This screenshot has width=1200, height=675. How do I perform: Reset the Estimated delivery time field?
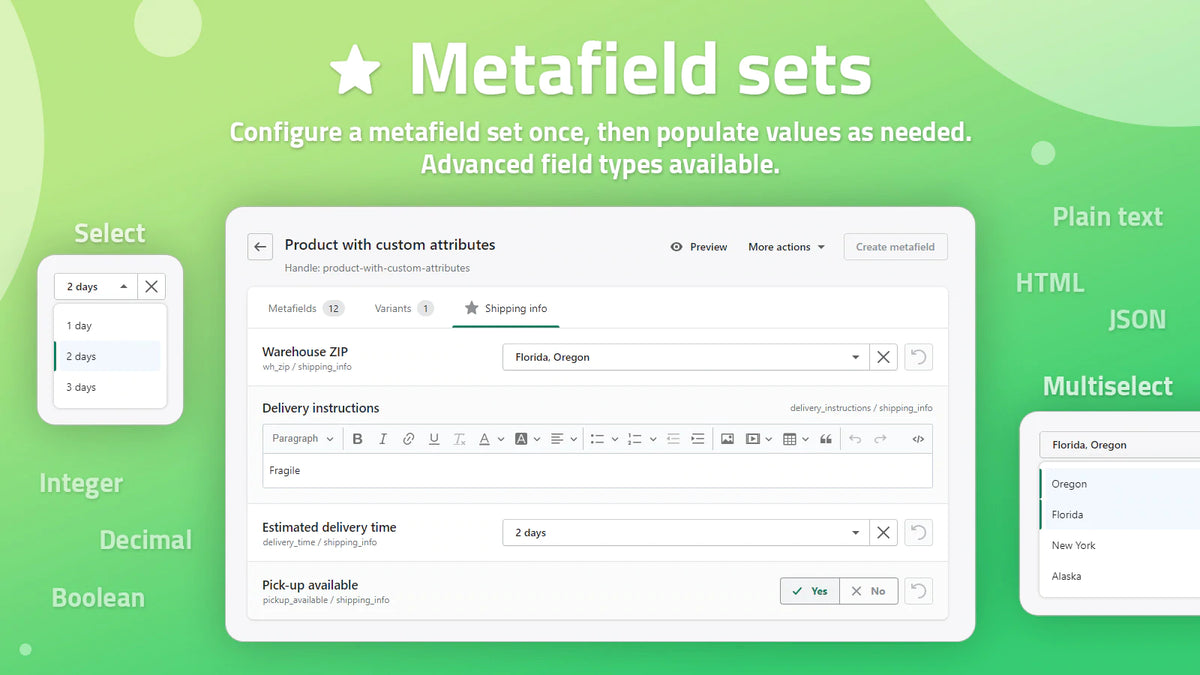point(918,533)
